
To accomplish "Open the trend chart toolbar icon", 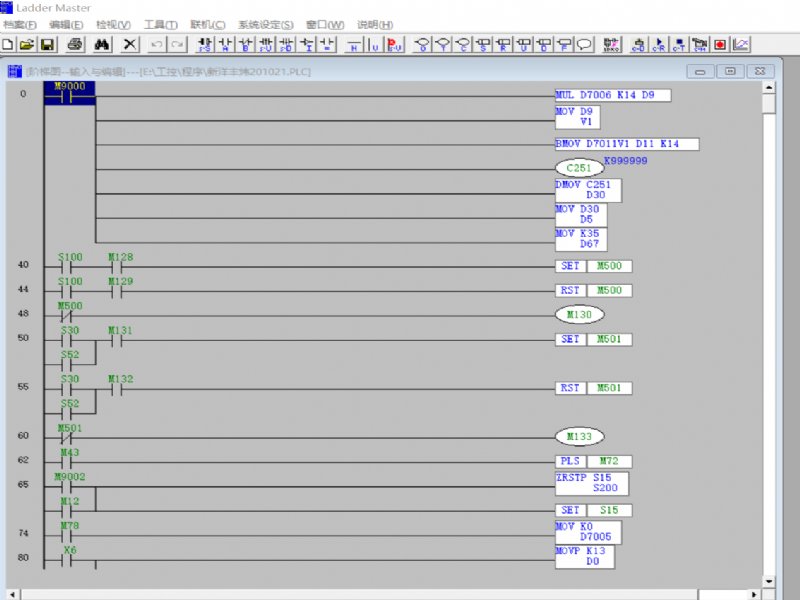I will coord(741,44).
